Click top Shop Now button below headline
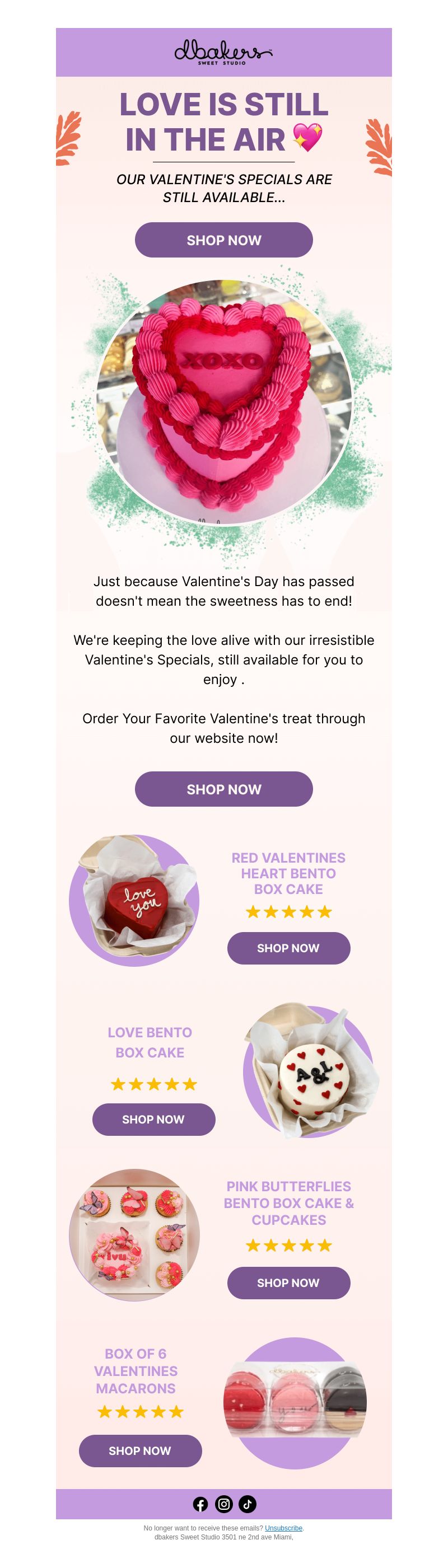Viewport: 448px width, 1568px height. 224,240
